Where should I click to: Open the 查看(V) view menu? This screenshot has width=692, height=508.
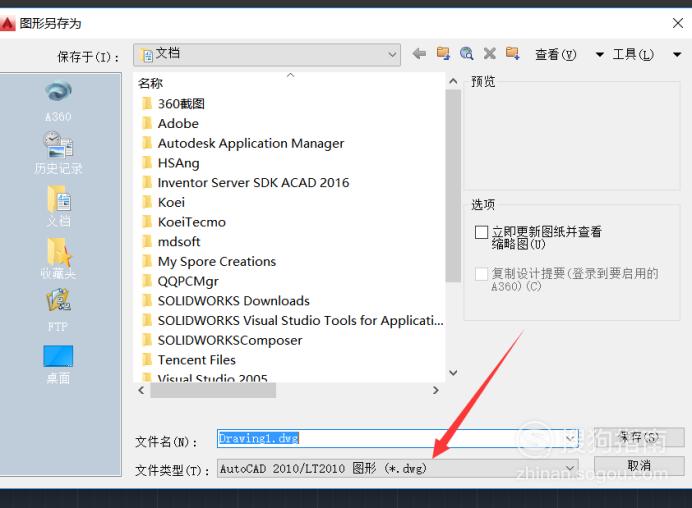pyautogui.click(x=555, y=55)
